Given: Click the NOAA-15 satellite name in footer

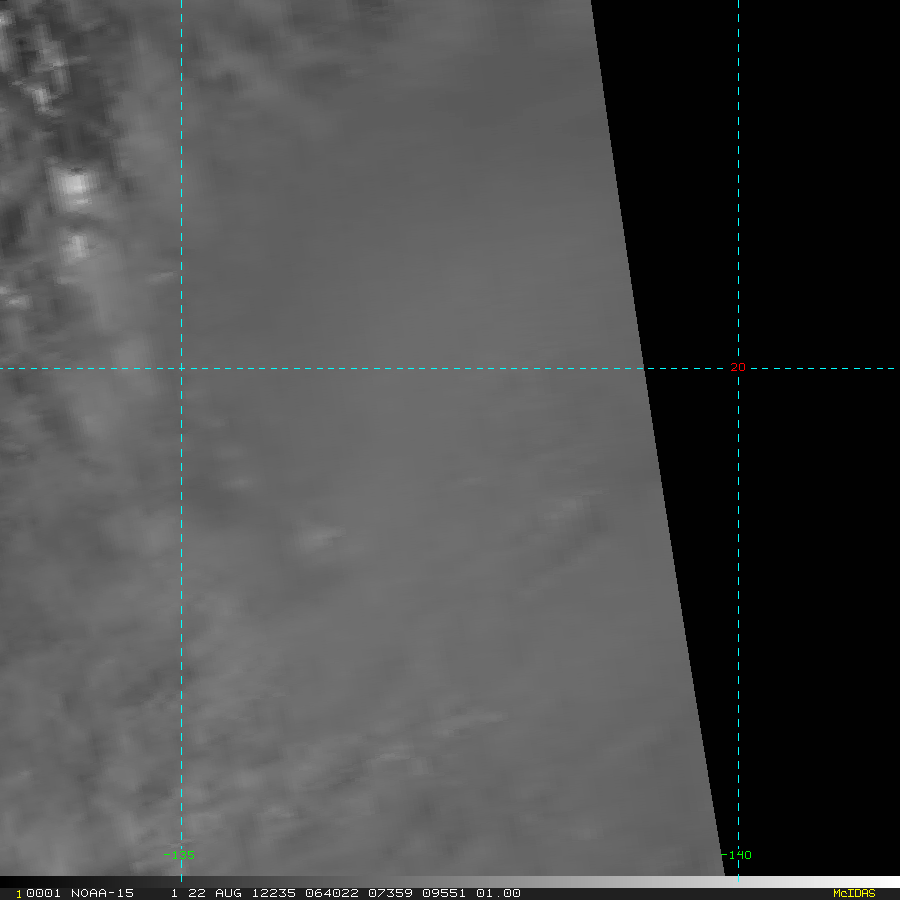Looking at the screenshot, I should click(x=102, y=893).
